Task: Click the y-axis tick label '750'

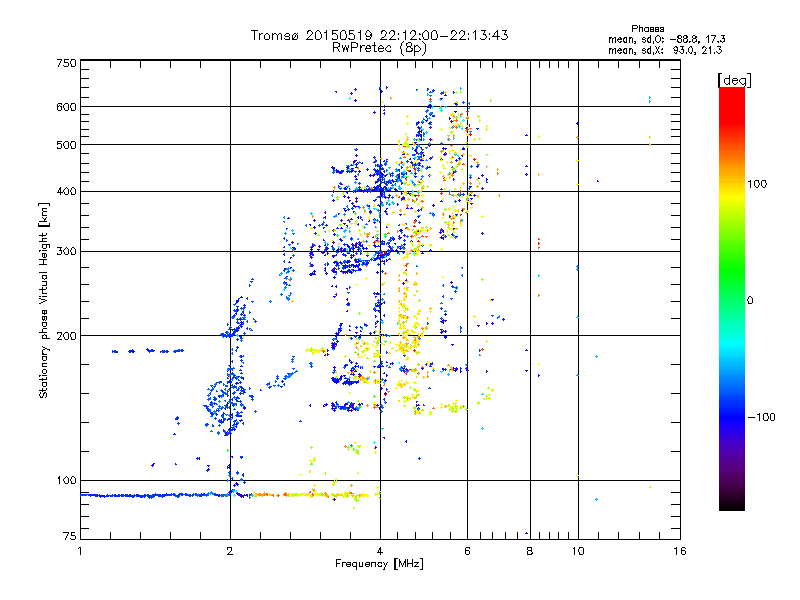Action: coord(66,63)
